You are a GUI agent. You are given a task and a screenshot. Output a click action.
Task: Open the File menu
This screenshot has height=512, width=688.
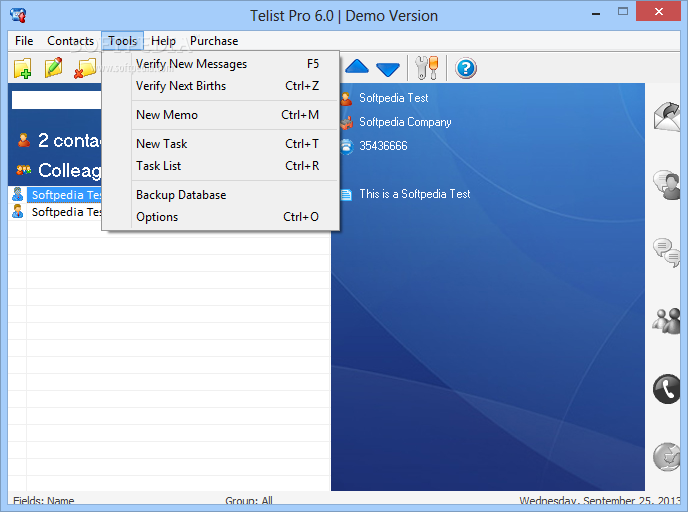pyautogui.click(x=24, y=41)
